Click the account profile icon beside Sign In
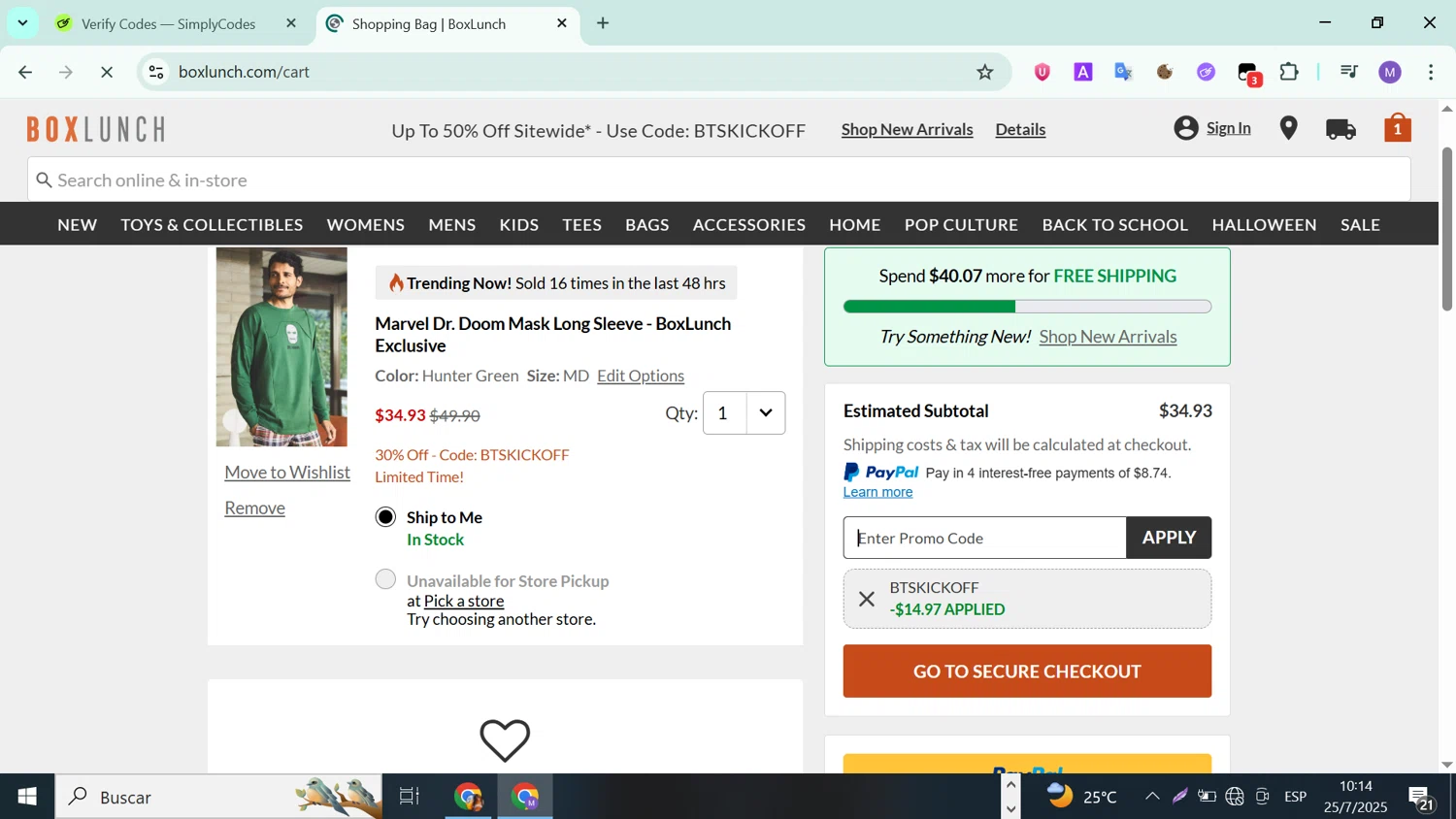Screen dimensions: 1456x819 (1185, 128)
